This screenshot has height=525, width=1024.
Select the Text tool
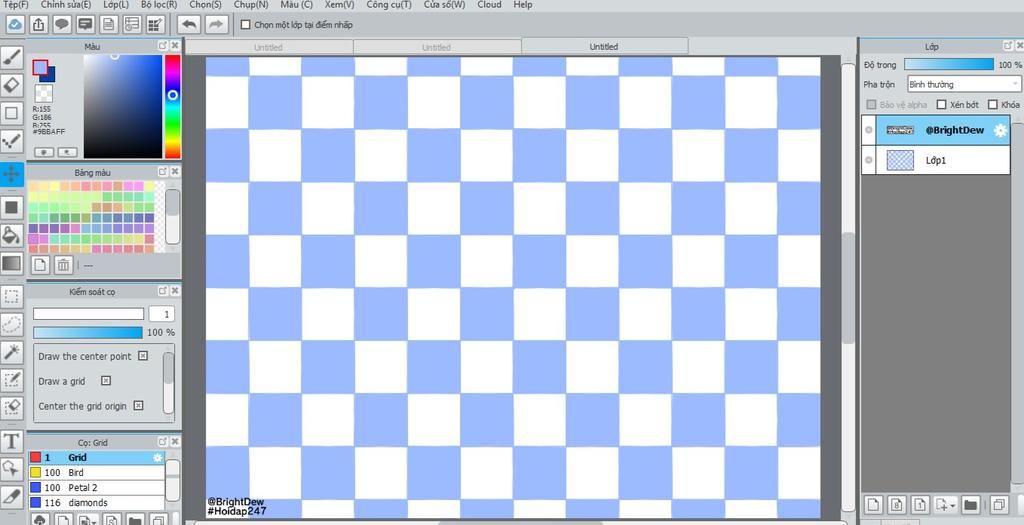point(11,441)
